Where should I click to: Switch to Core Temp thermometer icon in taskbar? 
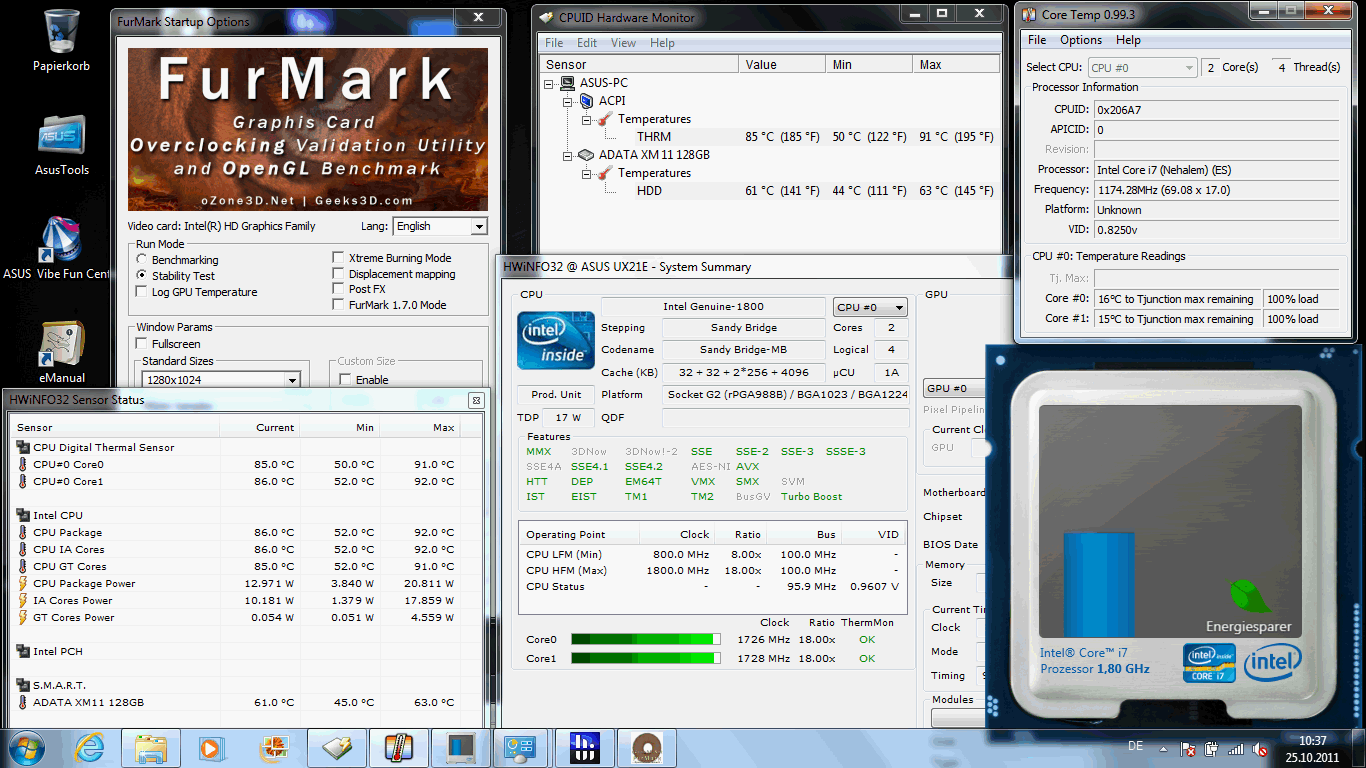click(398, 747)
